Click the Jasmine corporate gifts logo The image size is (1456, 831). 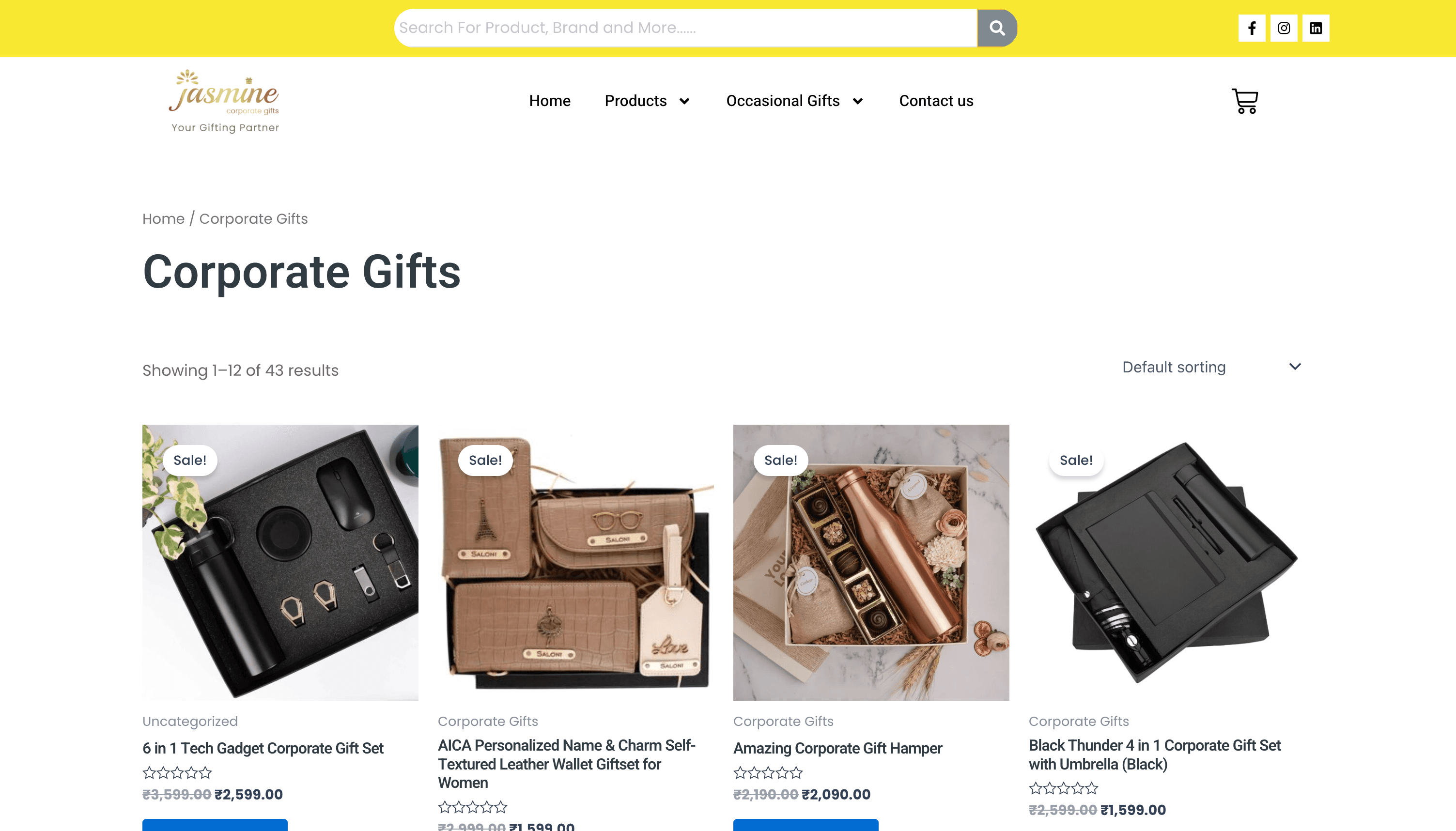click(x=225, y=101)
